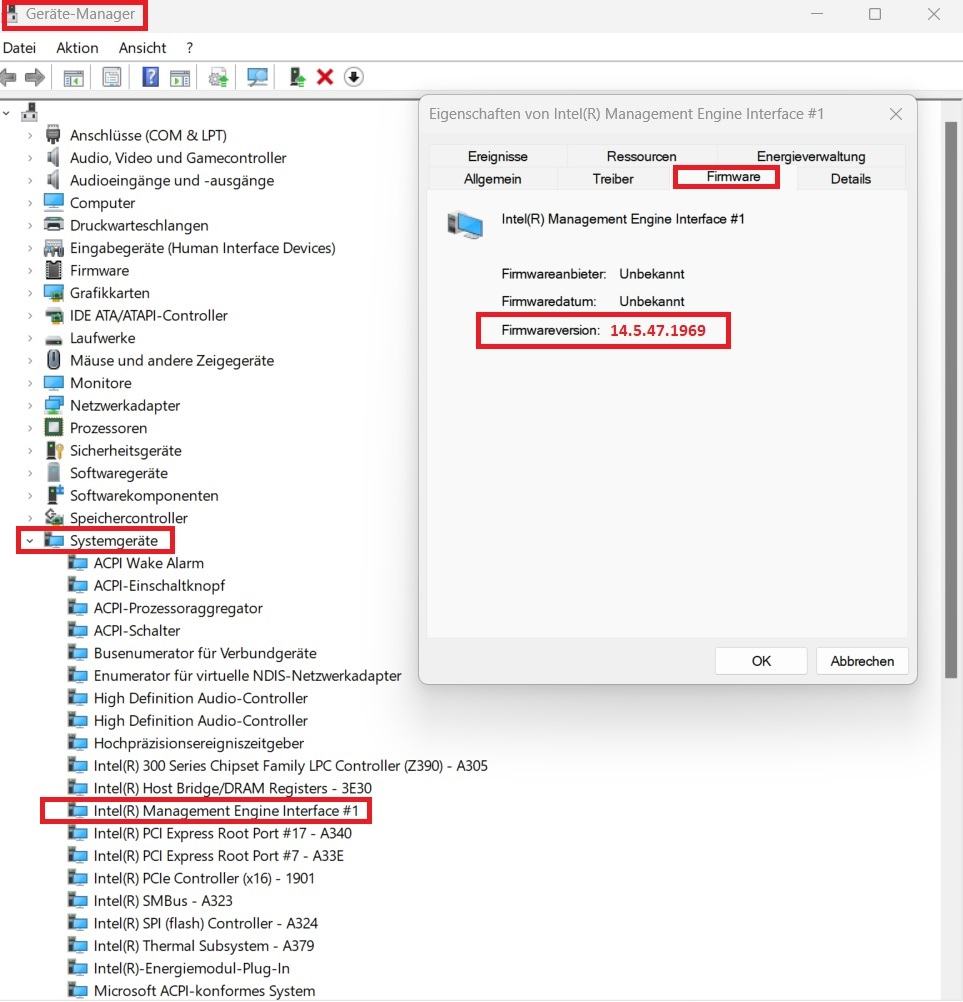Select Intel(R) Management Engine Interface #1 in tree
The width and height of the screenshot is (963, 1002).
tap(226, 811)
